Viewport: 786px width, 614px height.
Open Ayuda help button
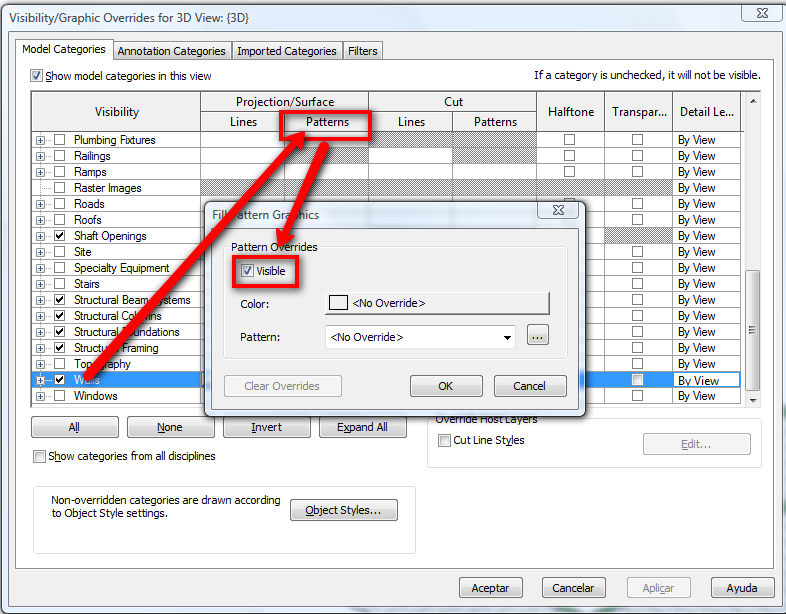[x=742, y=588]
